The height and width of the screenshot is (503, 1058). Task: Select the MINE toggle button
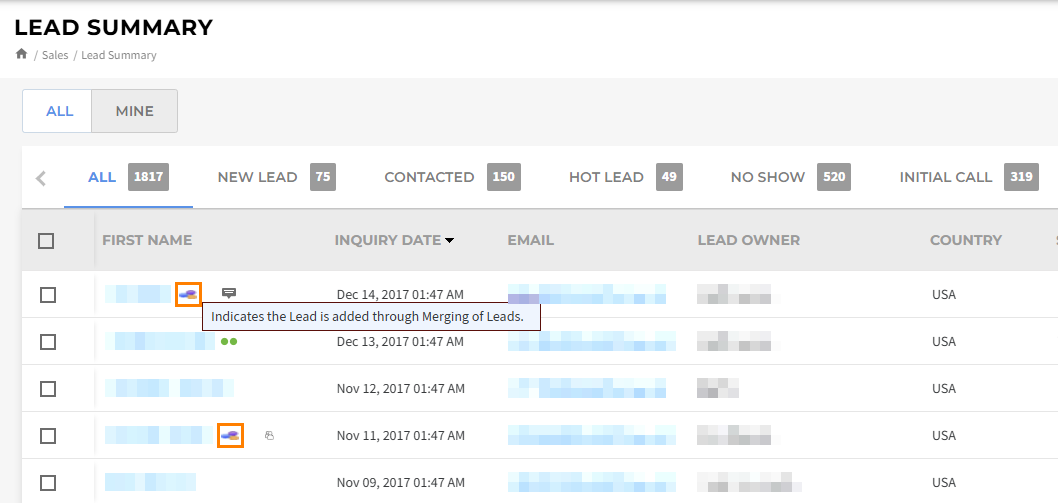[x=135, y=111]
